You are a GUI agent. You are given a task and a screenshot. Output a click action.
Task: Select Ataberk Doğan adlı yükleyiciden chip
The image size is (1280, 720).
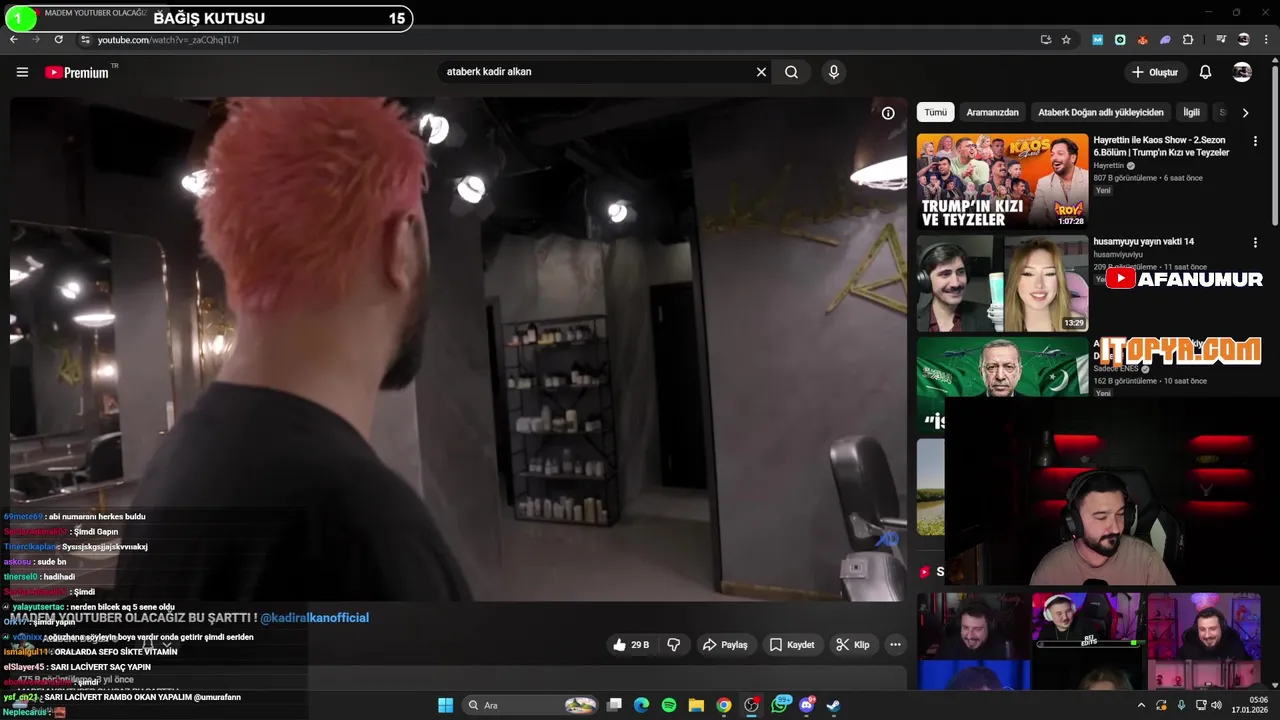[x=1101, y=113]
